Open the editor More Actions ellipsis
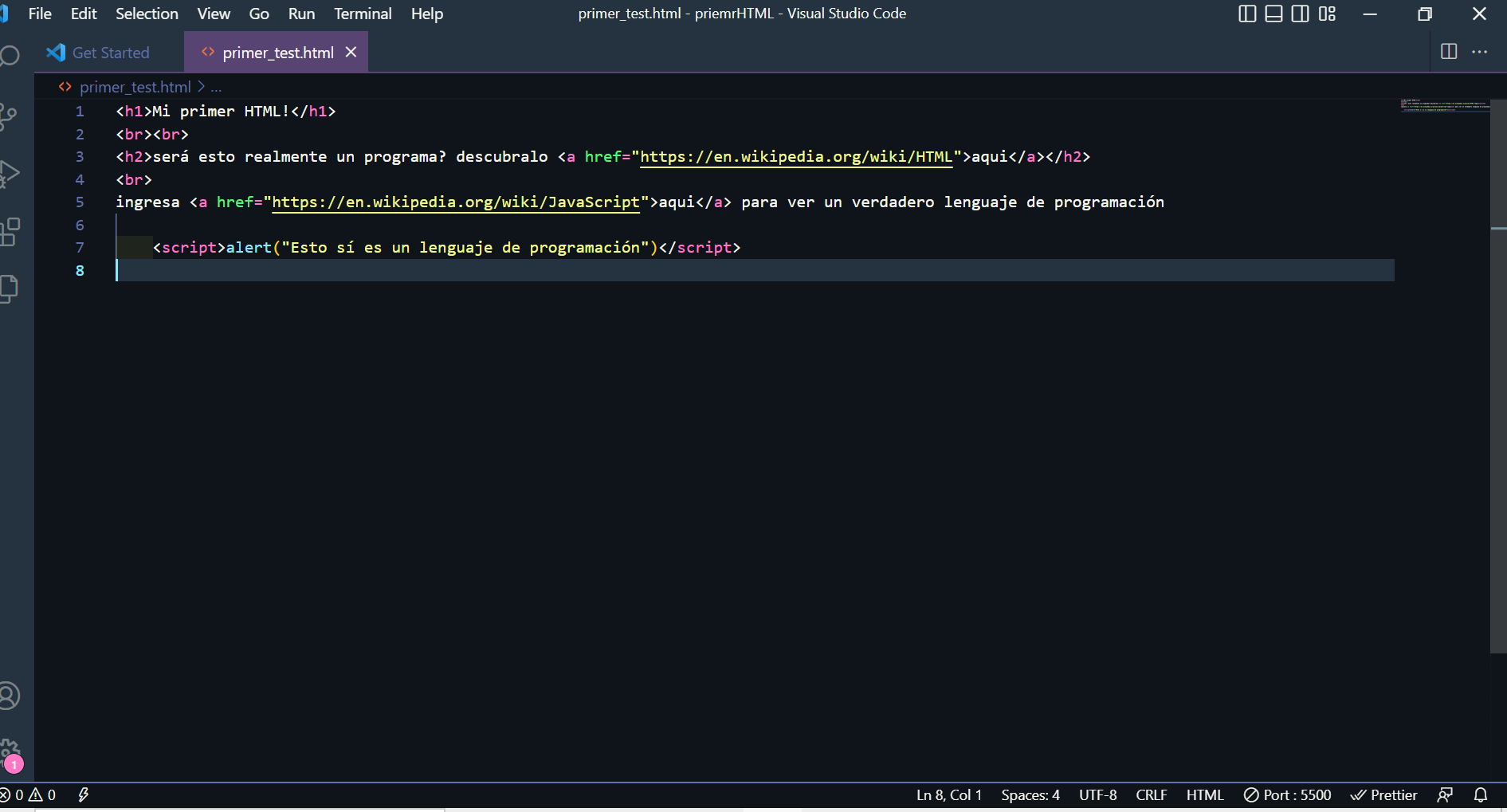The height and width of the screenshot is (812, 1507). pos(1480,52)
